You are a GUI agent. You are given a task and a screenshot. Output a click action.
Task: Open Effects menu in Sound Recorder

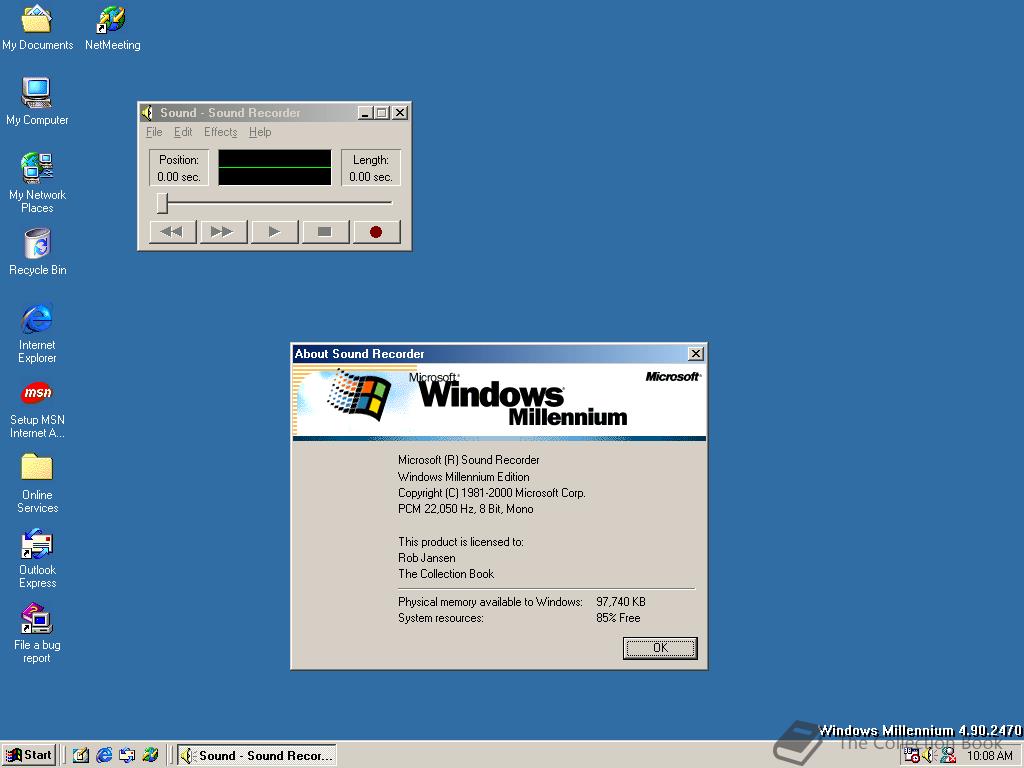pyautogui.click(x=220, y=132)
